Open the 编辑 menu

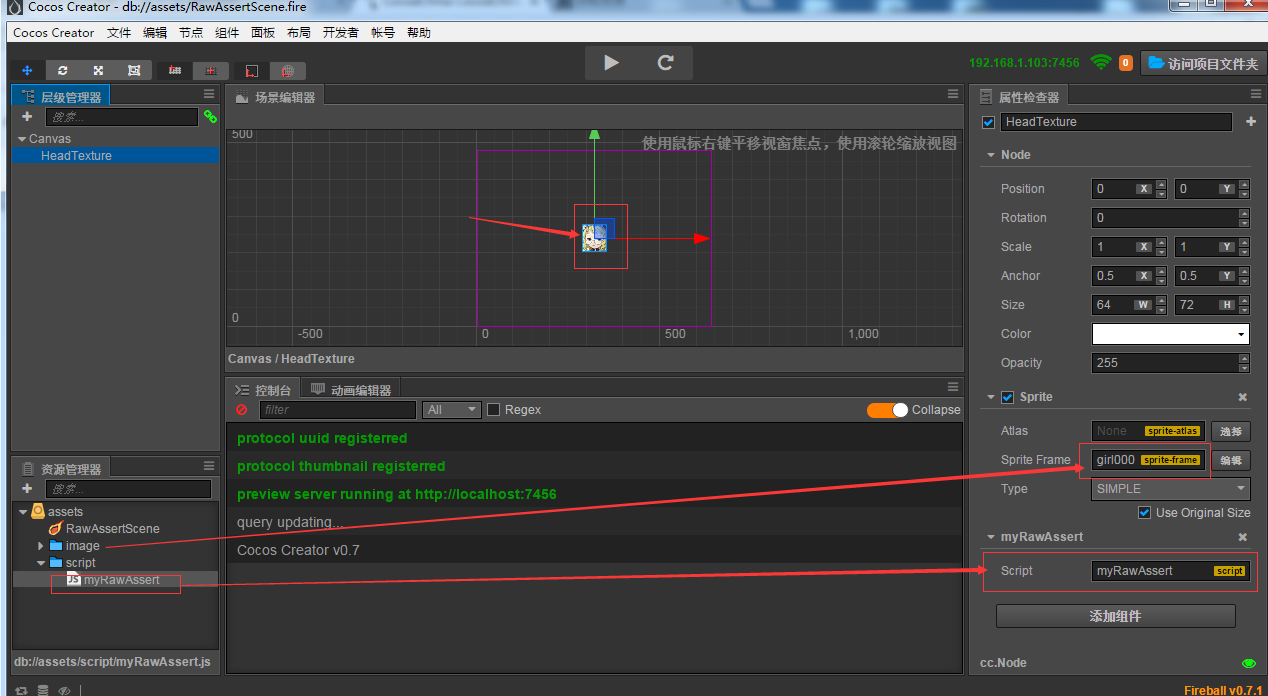pyautogui.click(x=155, y=33)
